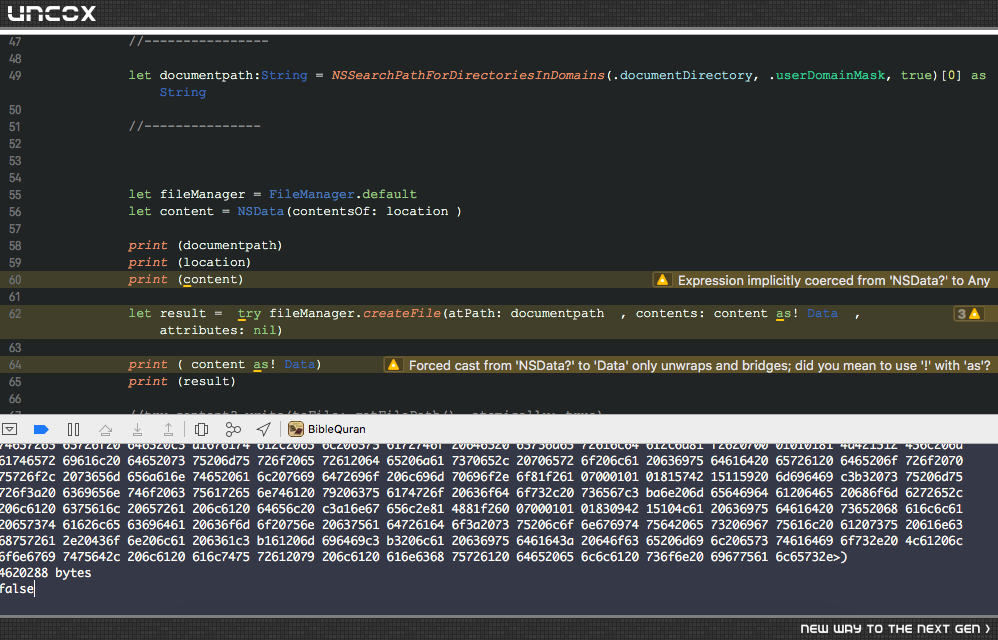Click 'print (result)' on line 65

(182, 382)
